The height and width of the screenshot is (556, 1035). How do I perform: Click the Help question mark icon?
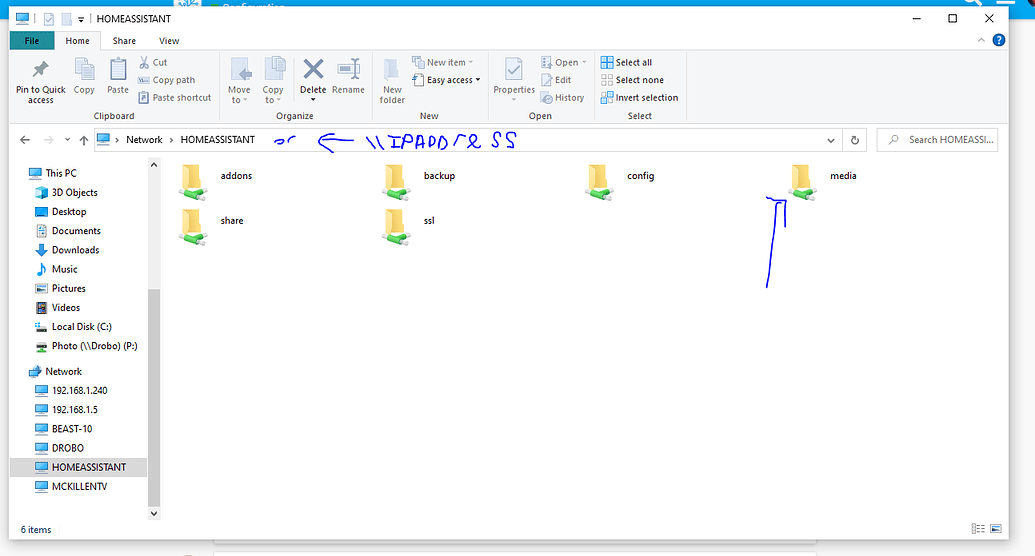tap(999, 40)
